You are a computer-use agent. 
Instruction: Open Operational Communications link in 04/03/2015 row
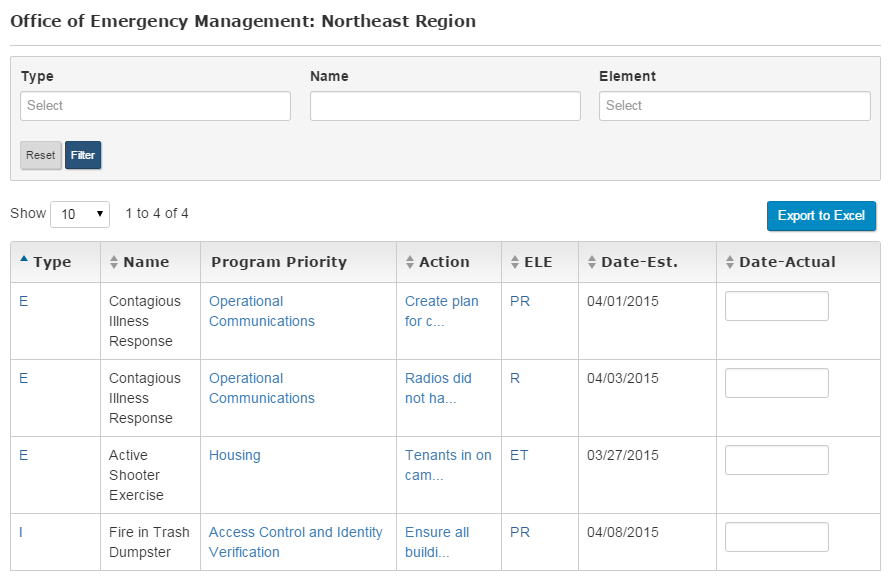click(262, 388)
